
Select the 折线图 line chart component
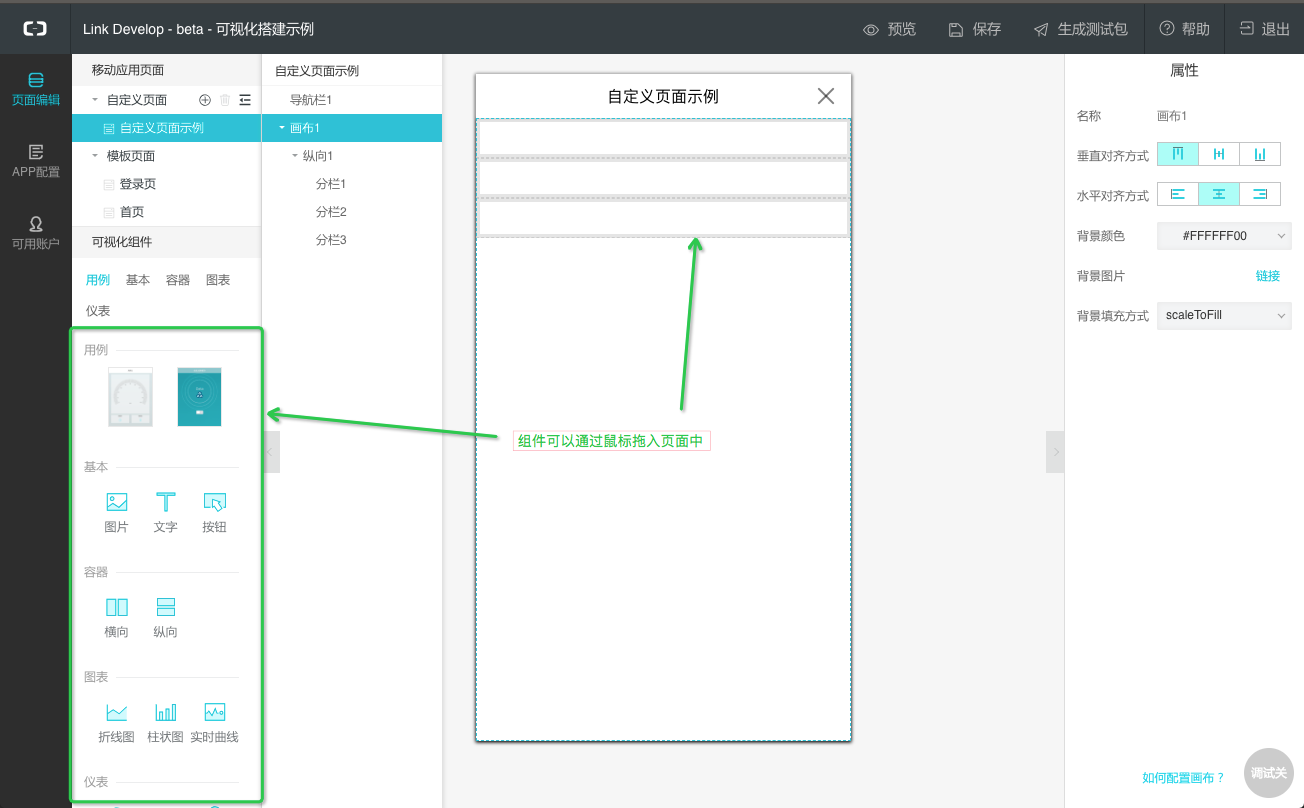coord(117,724)
